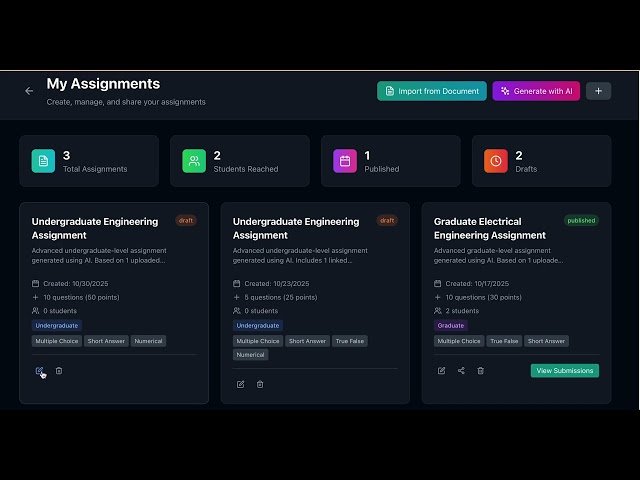The width and height of the screenshot is (640, 480).
Task: Click draft badge on 10/23/2025 assignment
Action: tap(387, 220)
